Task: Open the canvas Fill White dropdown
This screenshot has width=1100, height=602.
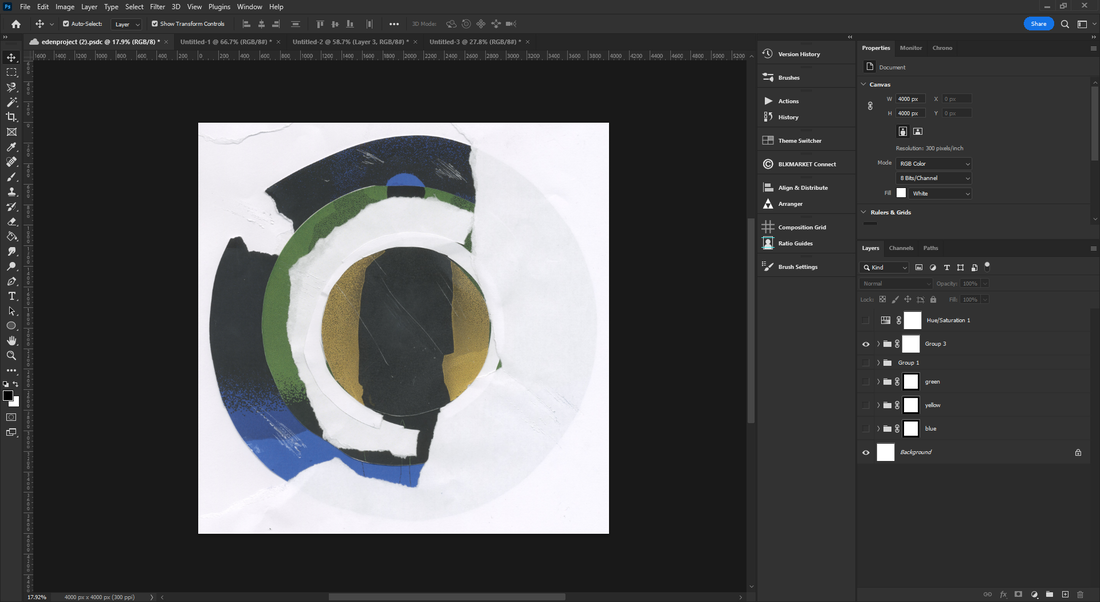Action: [940, 194]
